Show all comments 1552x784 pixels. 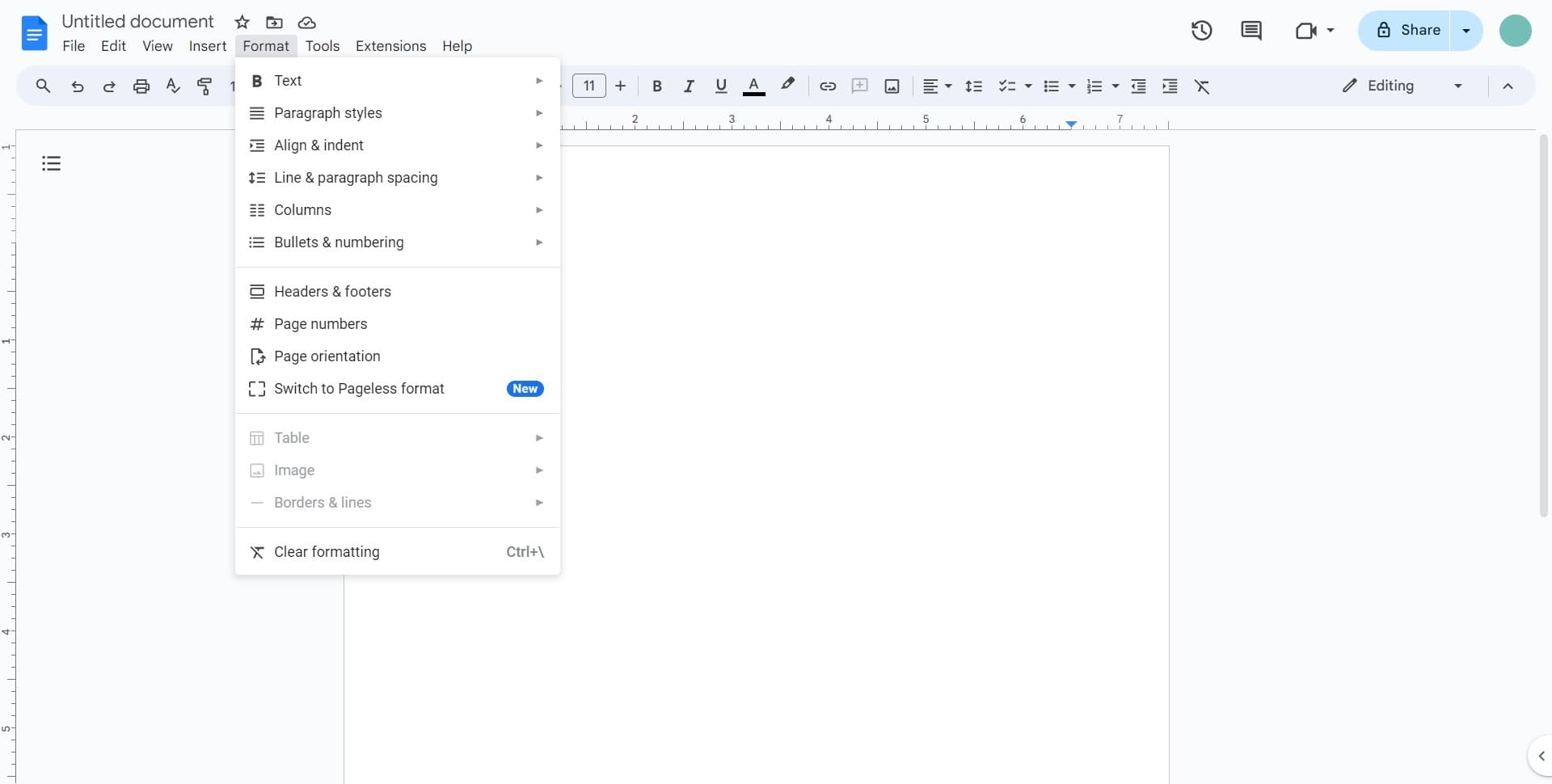pyautogui.click(x=1251, y=30)
